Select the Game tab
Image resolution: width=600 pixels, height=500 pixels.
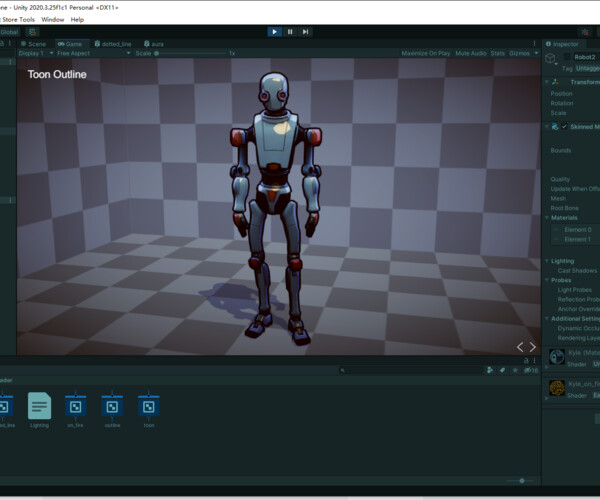click(70, 44)
